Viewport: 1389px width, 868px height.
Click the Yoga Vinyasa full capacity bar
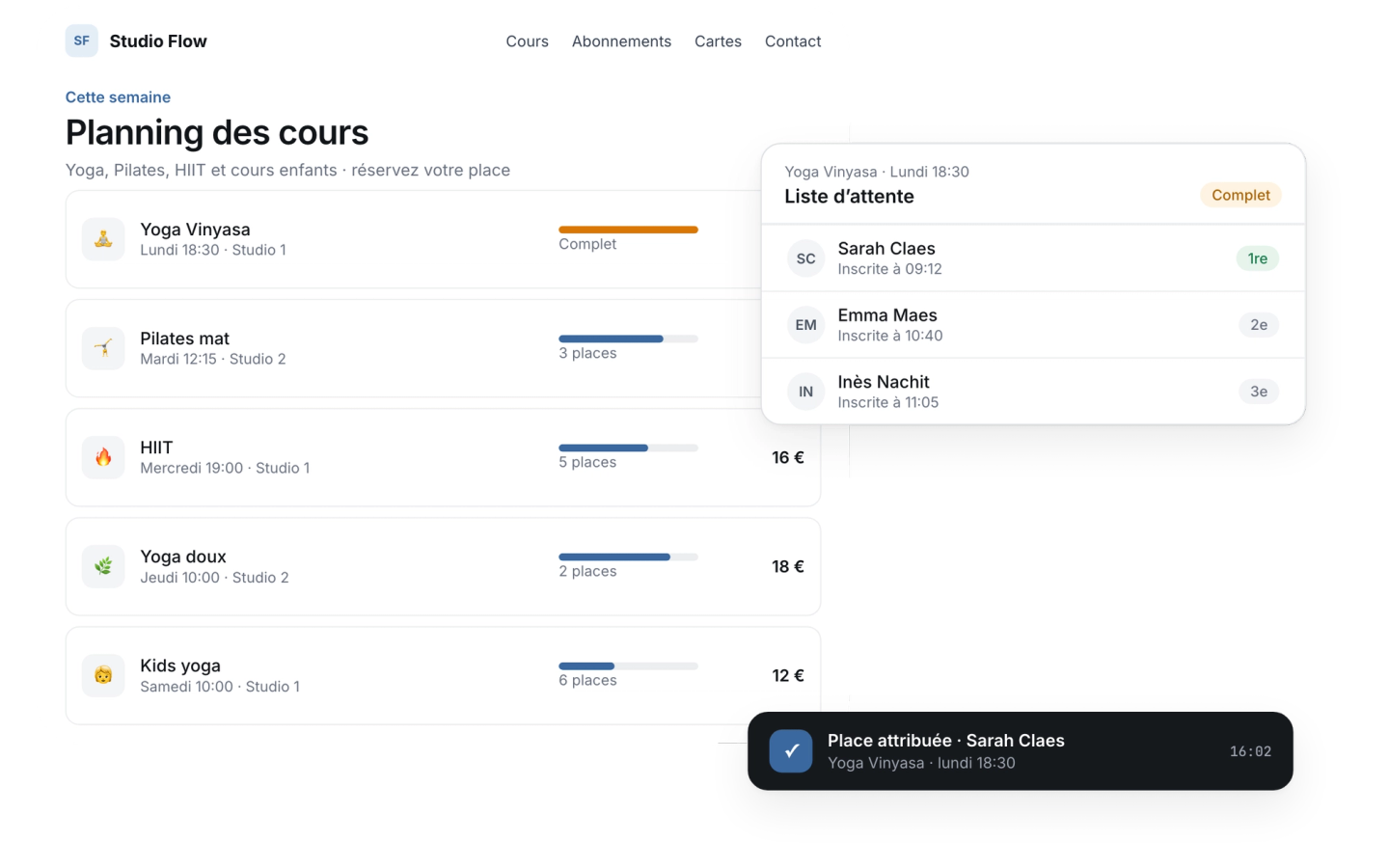pos(628,230)
